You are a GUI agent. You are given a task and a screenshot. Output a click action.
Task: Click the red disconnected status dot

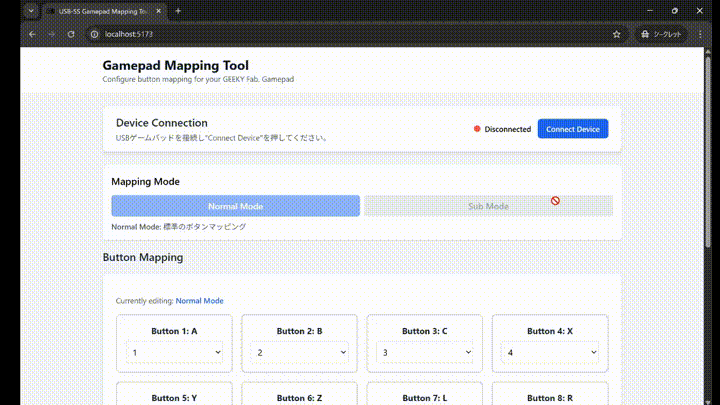tap(477, 129)
